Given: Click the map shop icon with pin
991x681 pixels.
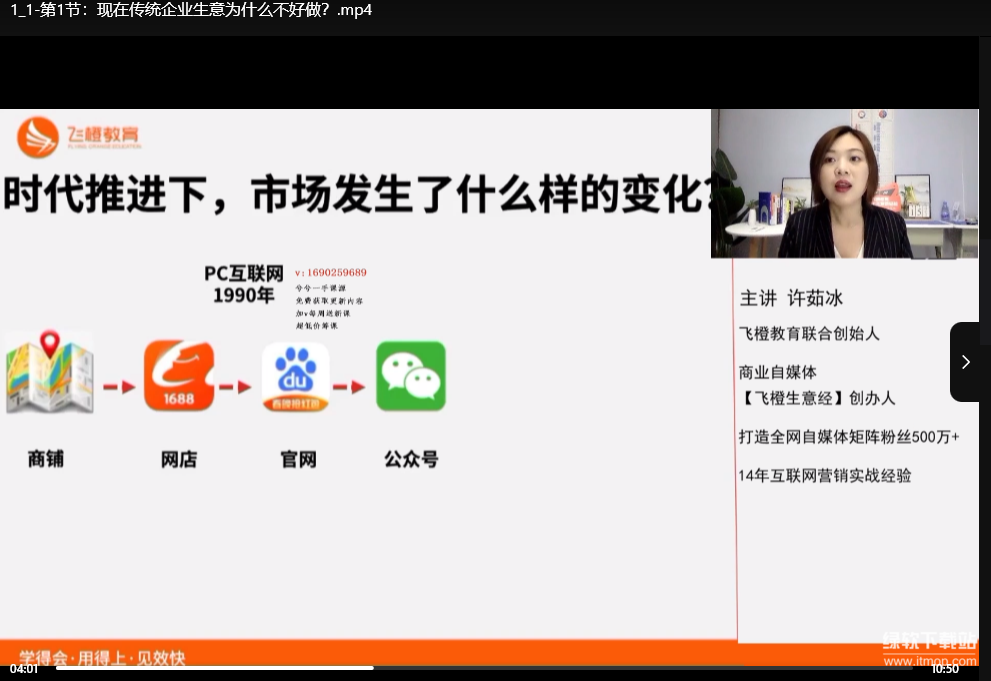Looking at the screenshot, I should pos(49,373).
